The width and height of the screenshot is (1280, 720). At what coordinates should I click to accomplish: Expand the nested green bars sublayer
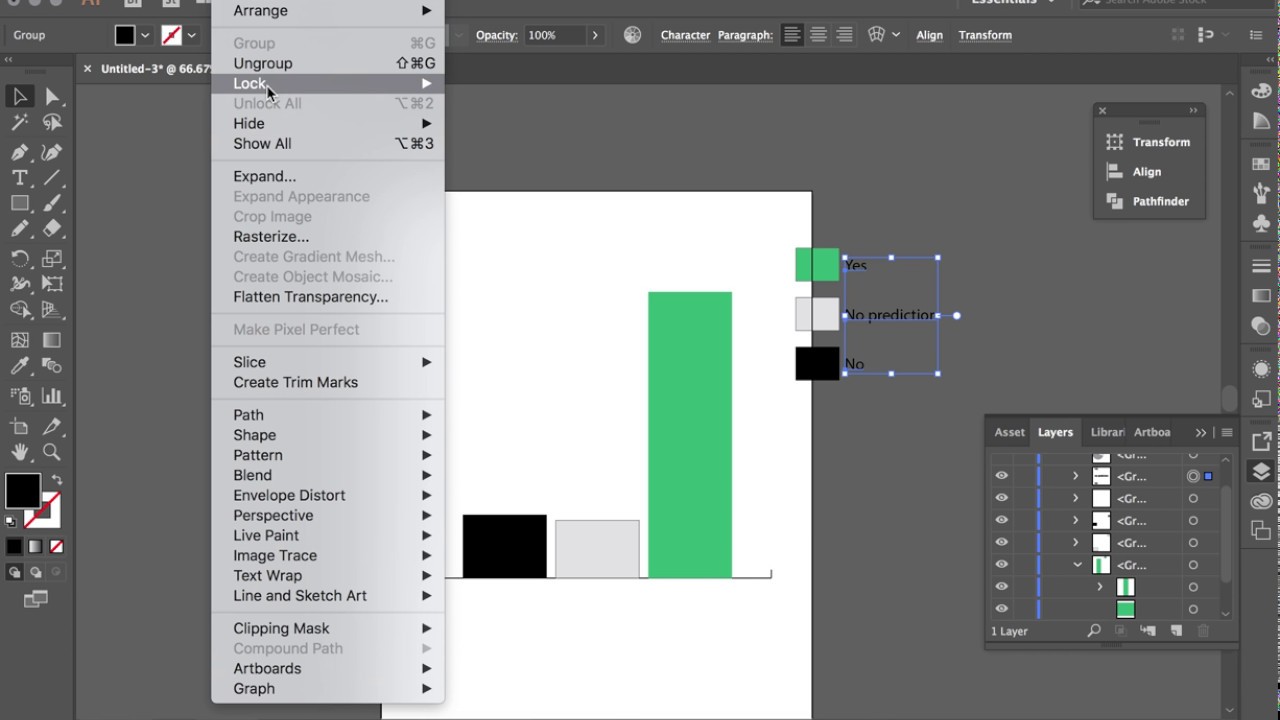(x=1100, y=587)
